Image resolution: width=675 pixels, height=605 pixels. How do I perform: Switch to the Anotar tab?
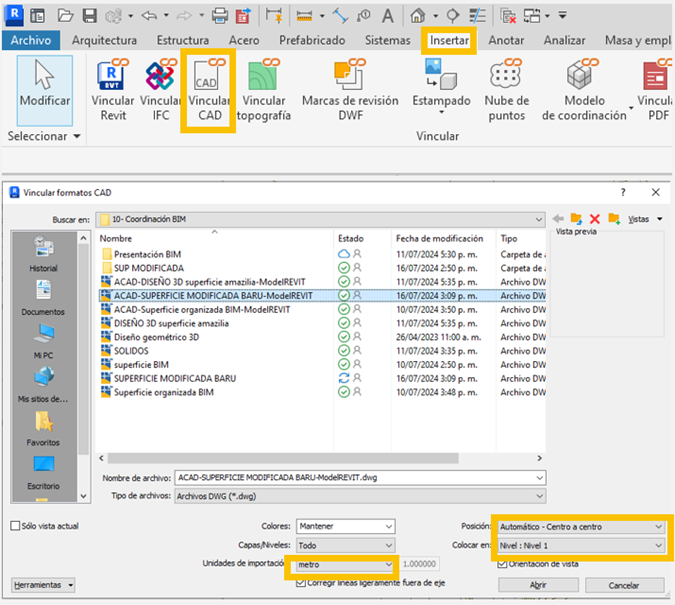pyautogui.click(x=506, y=40)
